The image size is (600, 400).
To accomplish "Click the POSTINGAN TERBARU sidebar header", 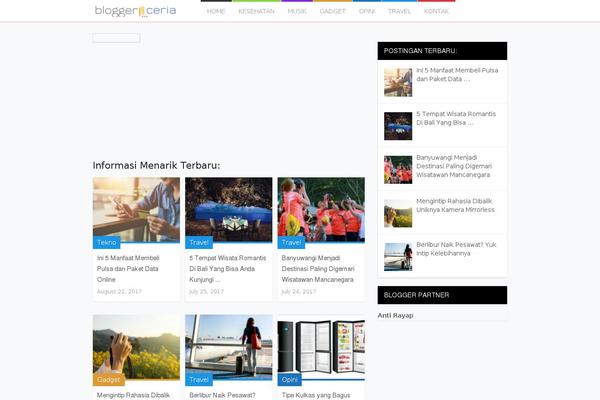I will click(442, 51).
